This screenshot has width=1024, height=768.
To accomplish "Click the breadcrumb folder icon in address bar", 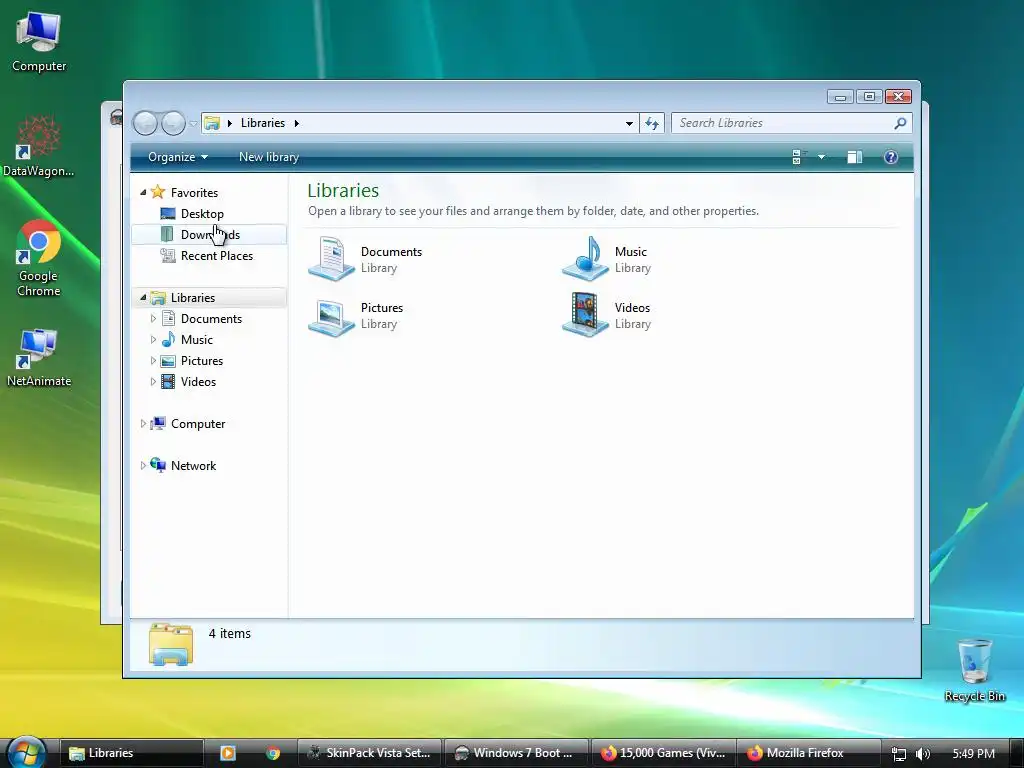I will 212,123.
